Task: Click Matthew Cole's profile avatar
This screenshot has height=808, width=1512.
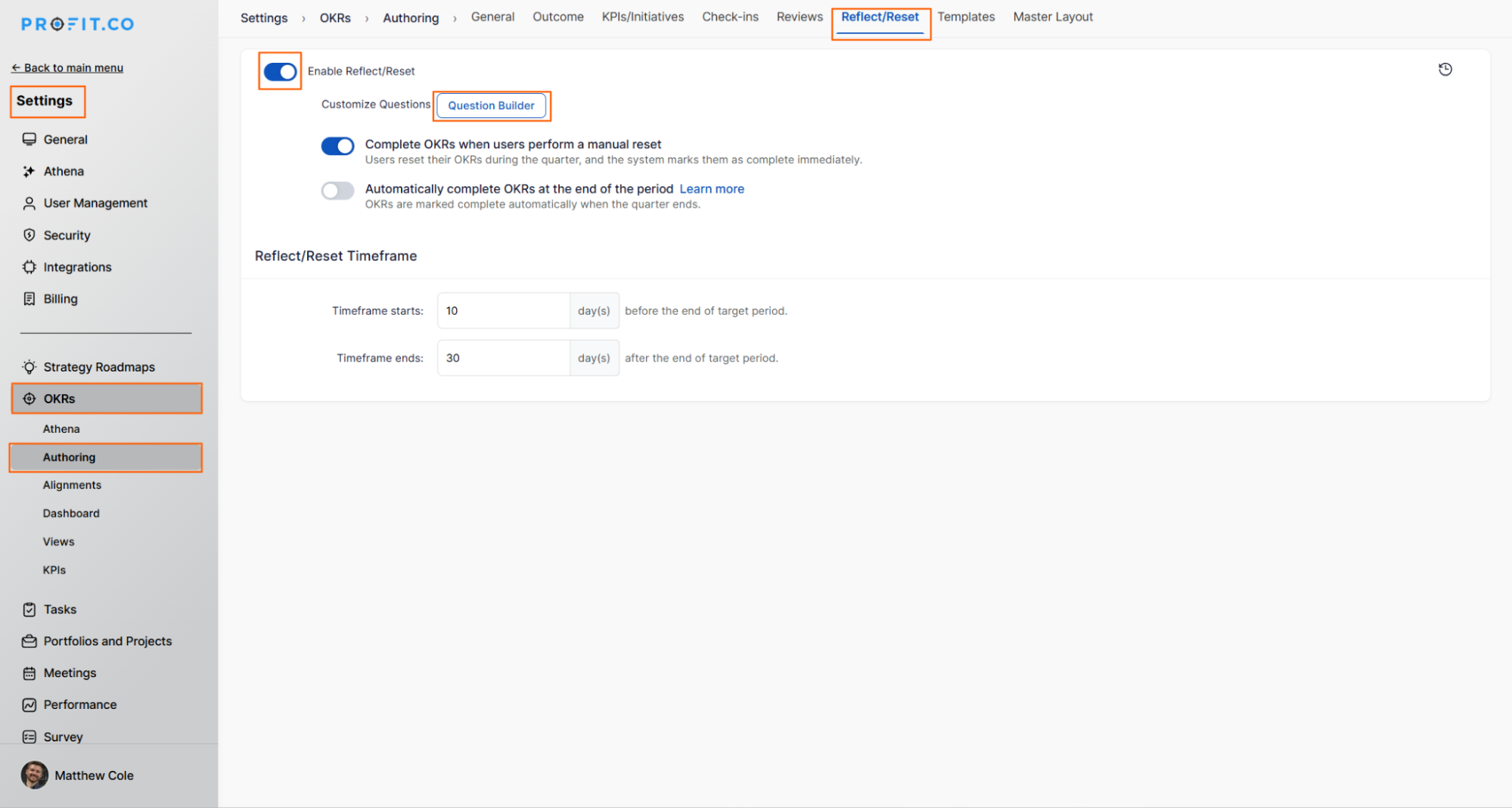Action: pyautogui.click(x=34, y=775)
